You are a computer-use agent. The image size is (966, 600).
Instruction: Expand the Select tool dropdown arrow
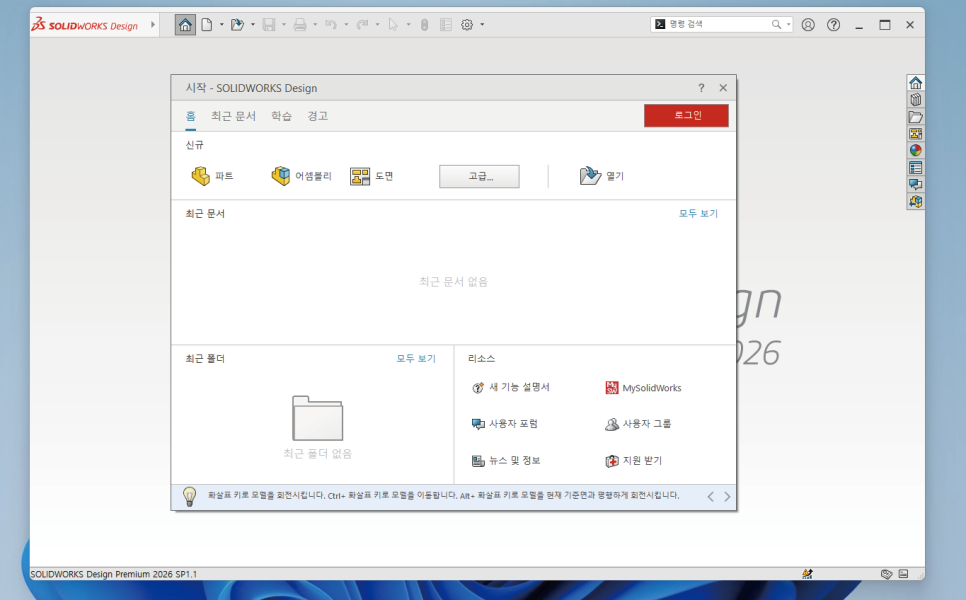click(408, 25)
